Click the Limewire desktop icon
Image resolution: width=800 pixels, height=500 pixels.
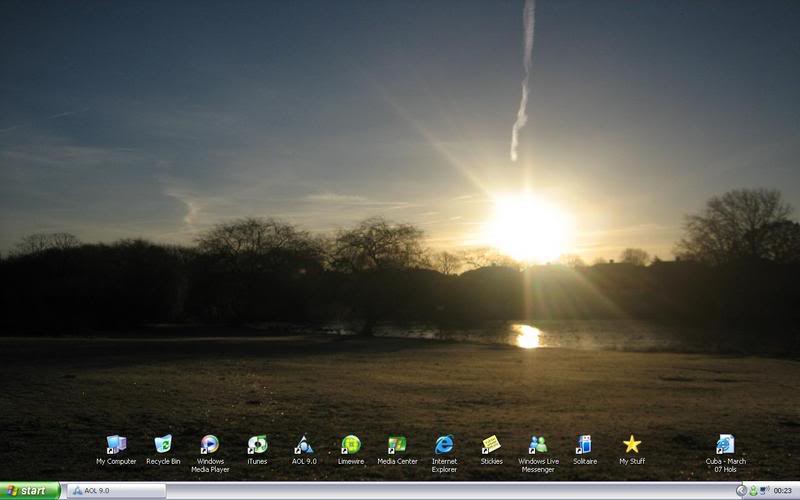(x=350, y=445)
